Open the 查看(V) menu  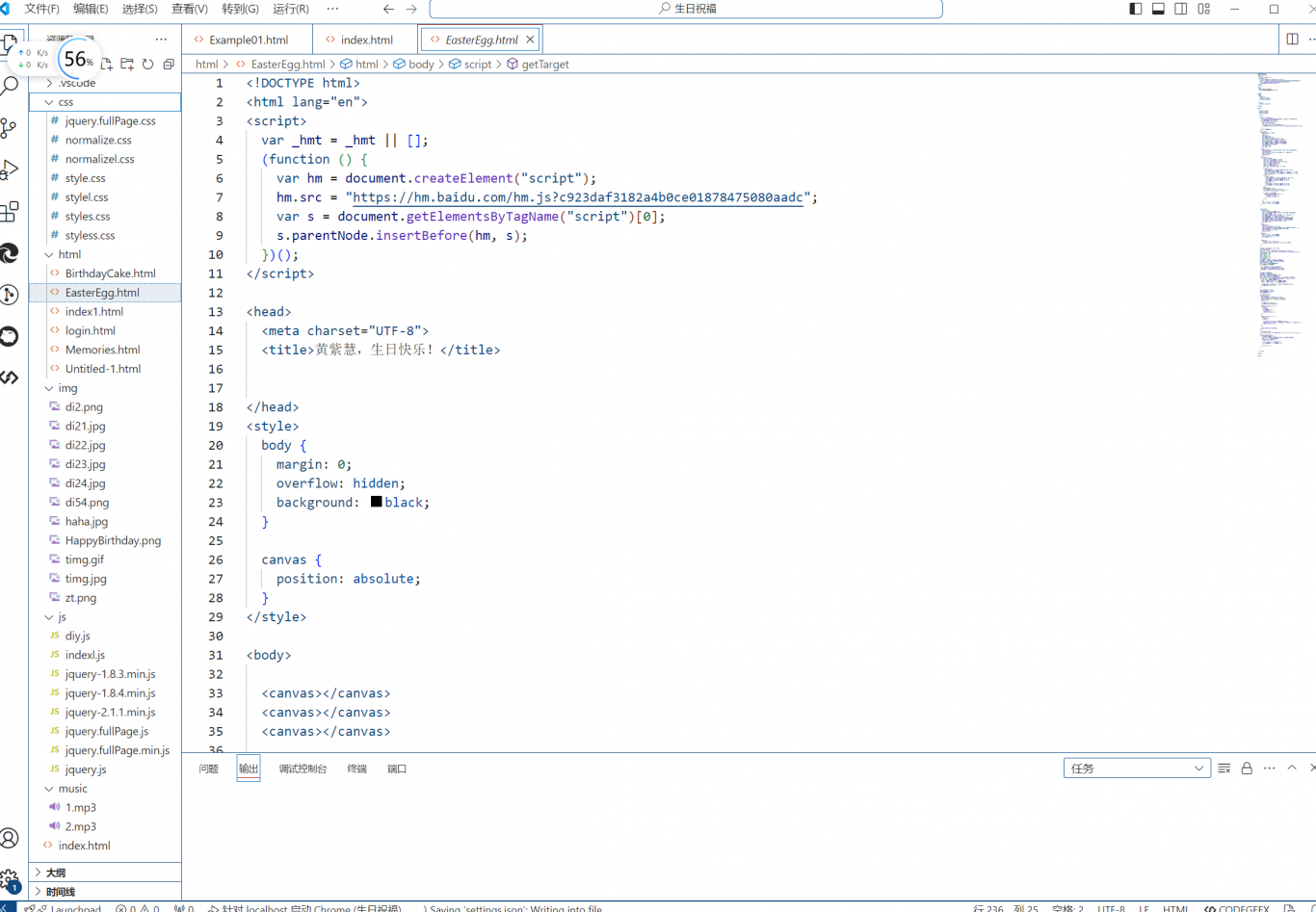[x=190, y=9]
